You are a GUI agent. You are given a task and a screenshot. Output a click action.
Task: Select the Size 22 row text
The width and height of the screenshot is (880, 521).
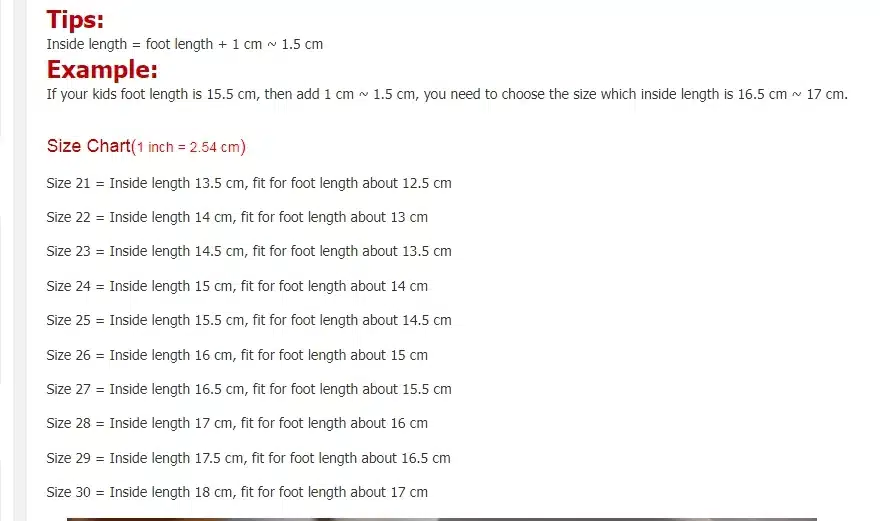237,217
